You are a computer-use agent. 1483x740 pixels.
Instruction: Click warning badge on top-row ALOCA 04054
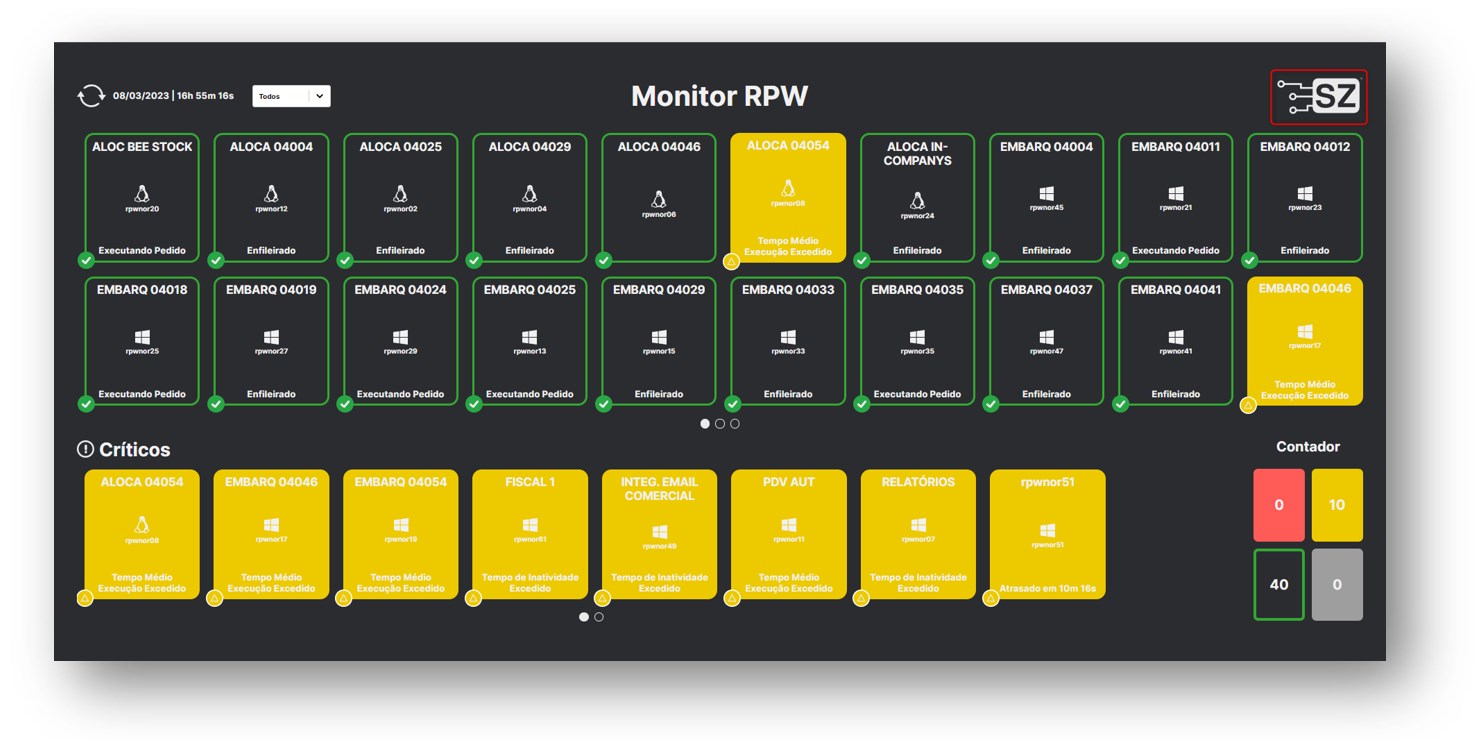(x=732, y=262)
